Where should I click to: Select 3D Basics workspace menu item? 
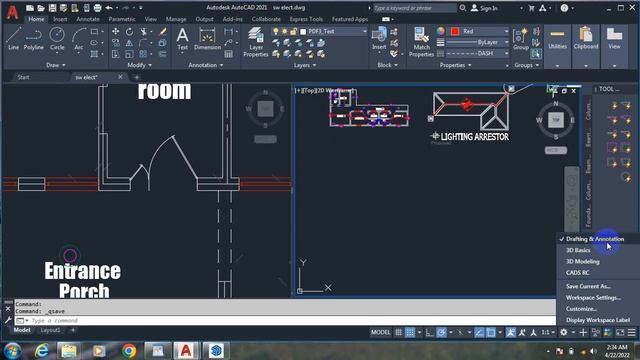coord(578,250)
